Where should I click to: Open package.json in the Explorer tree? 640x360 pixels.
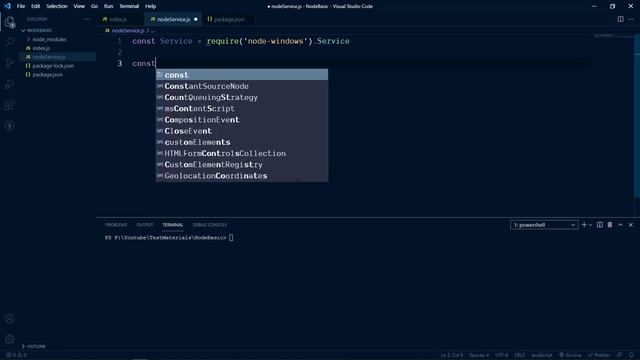(x=47, y=75)
